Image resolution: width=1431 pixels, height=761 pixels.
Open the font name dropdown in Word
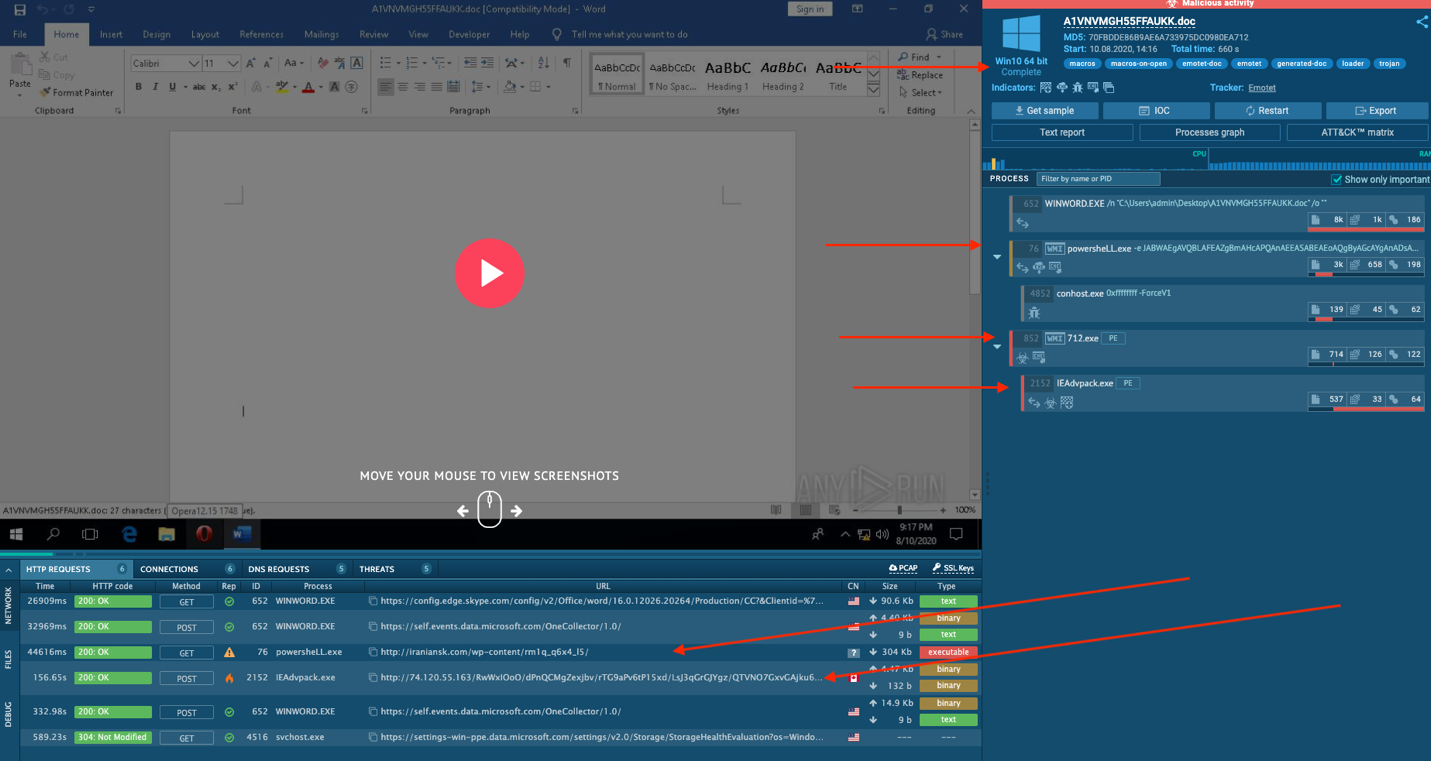193,64
